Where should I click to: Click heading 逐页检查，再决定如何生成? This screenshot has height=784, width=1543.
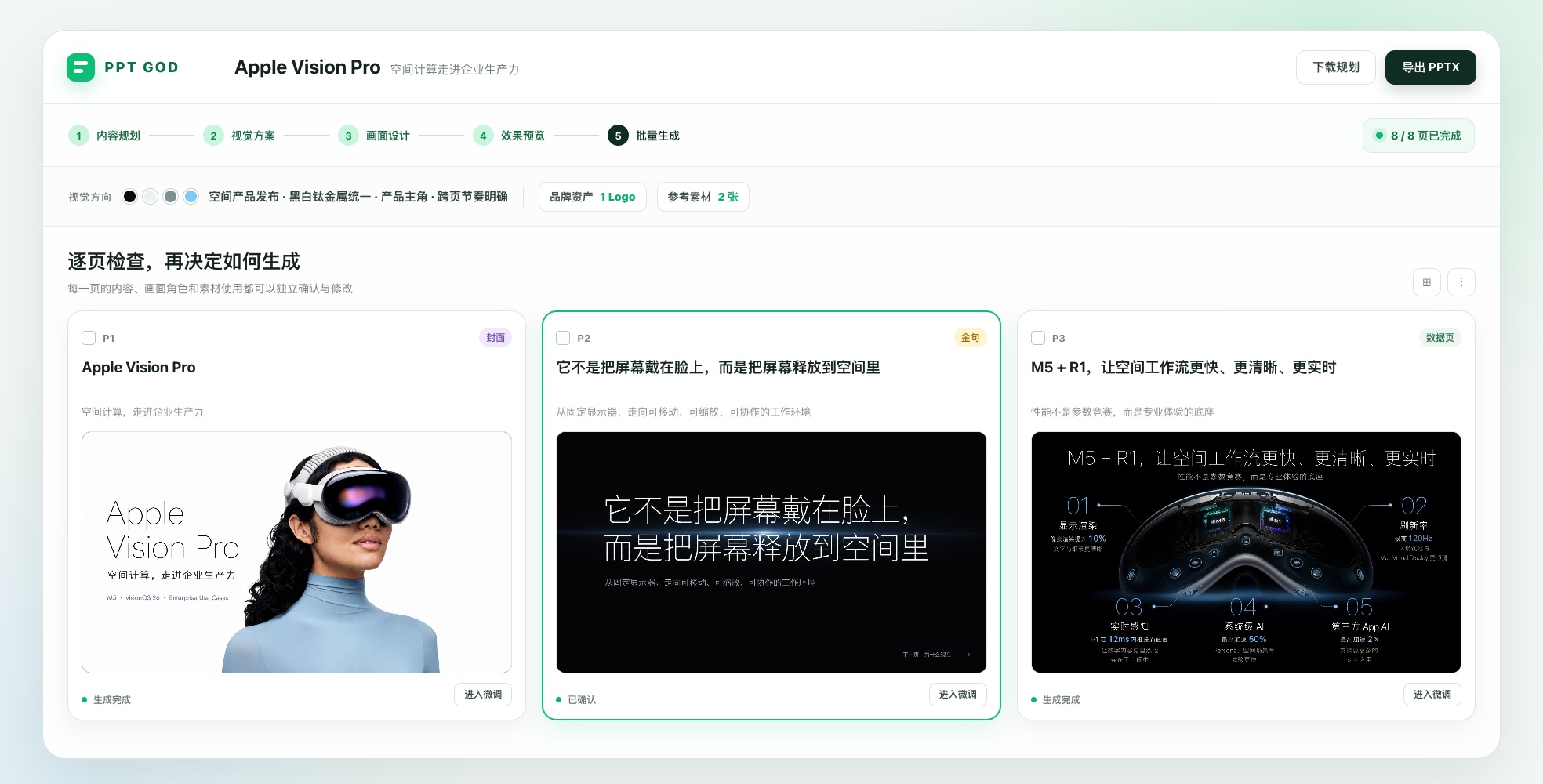[184, 262]
